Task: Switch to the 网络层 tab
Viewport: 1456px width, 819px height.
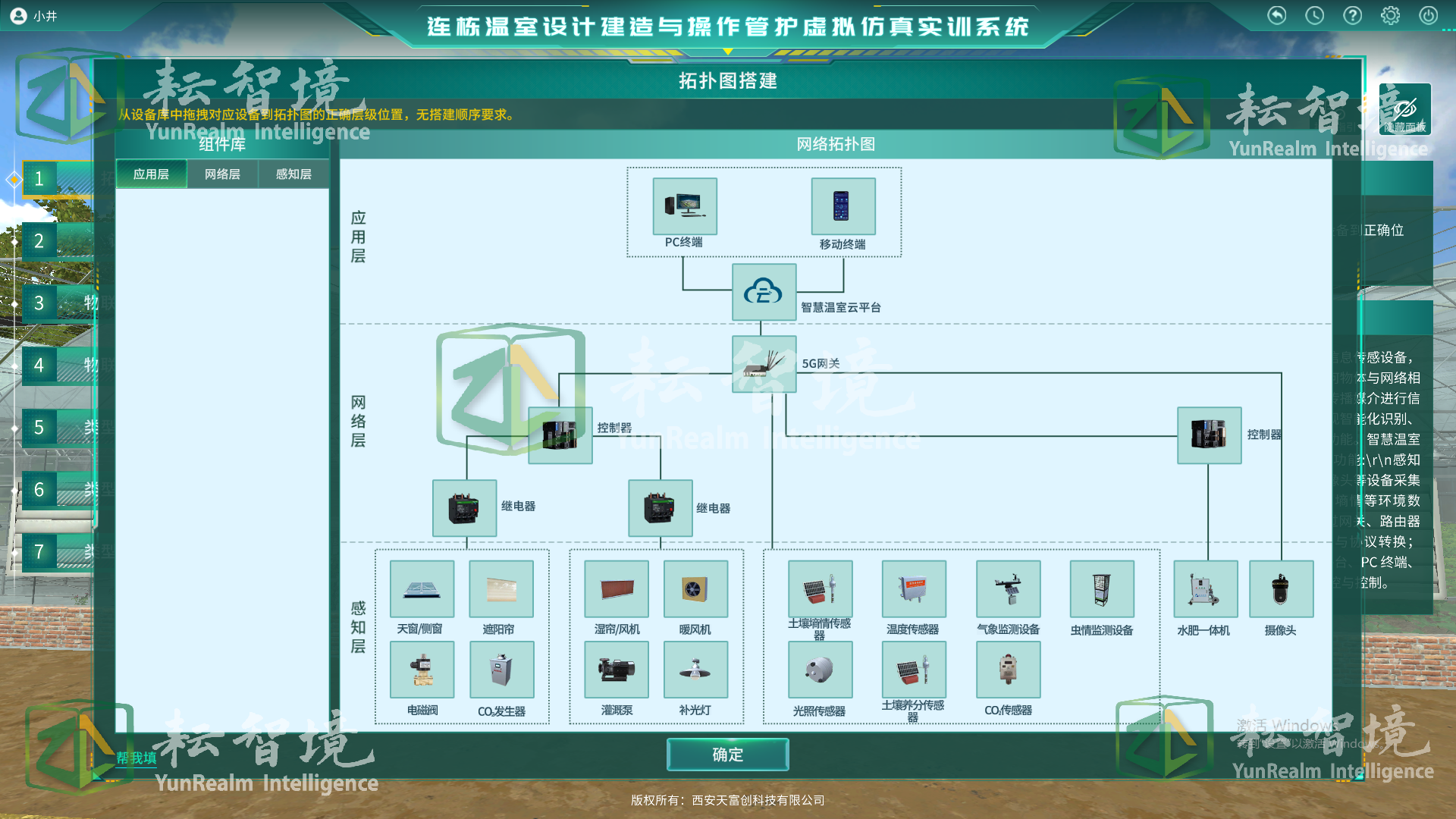Action: coord(222,174)
